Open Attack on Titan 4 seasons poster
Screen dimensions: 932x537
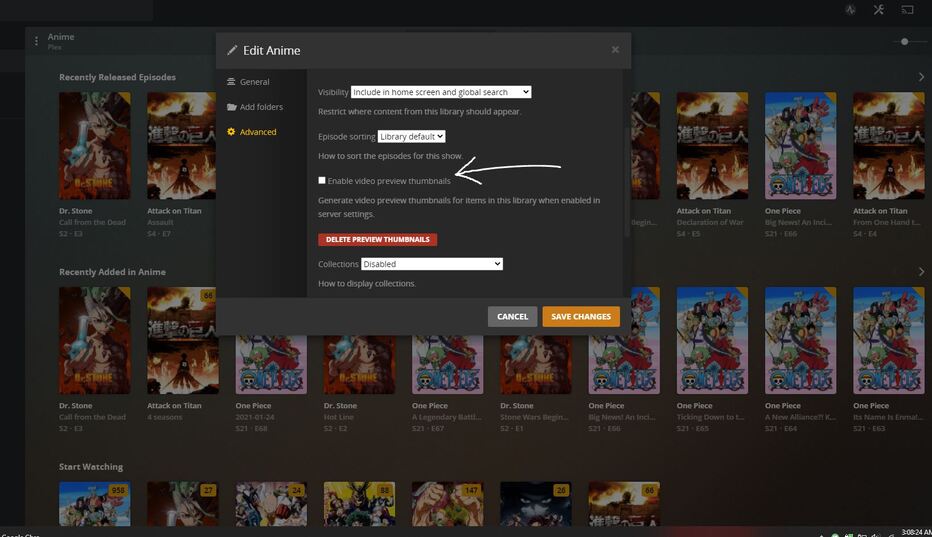click(x=182, y=341)
